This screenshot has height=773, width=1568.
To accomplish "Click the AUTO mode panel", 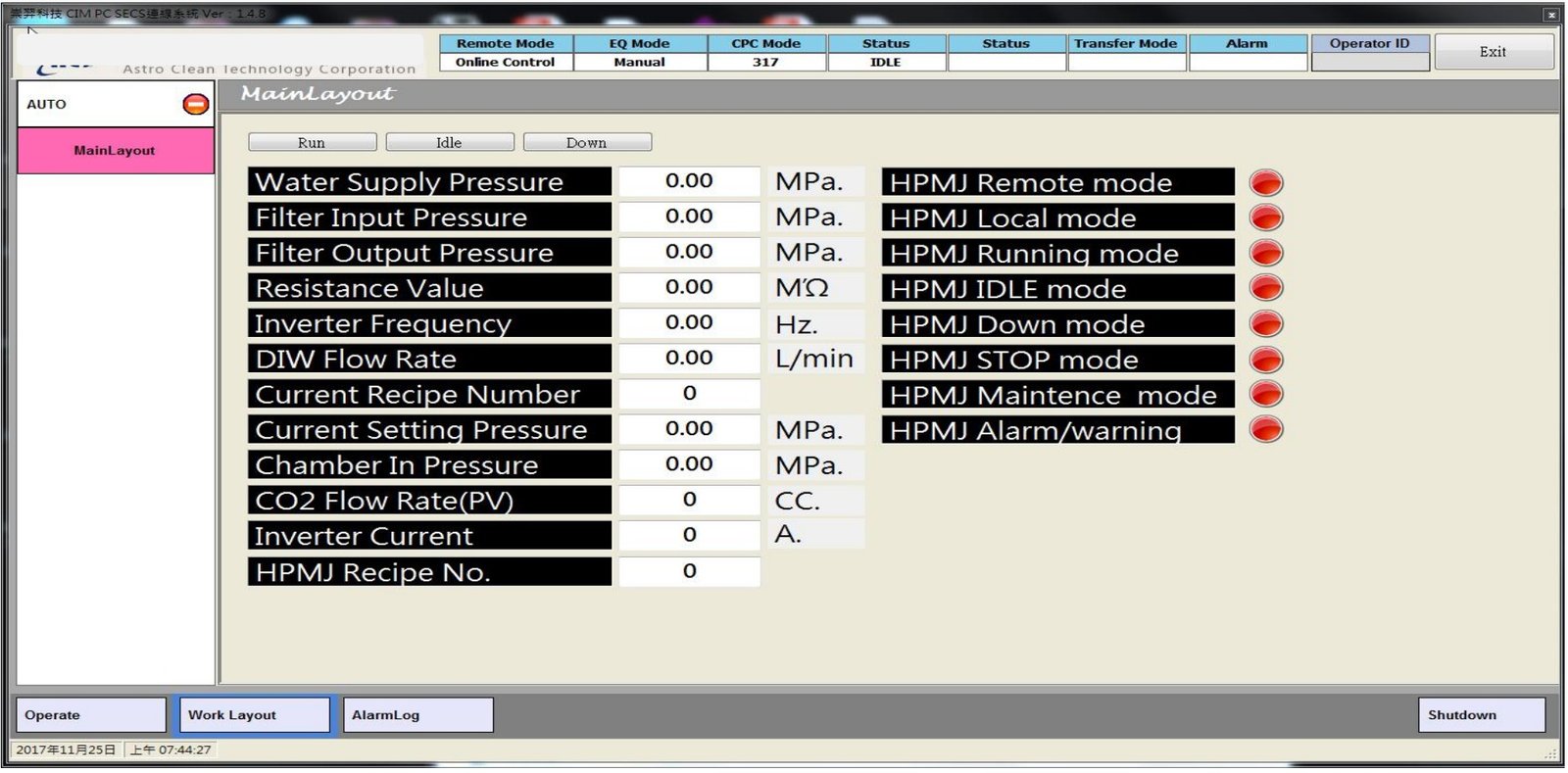I will [116, 104].
